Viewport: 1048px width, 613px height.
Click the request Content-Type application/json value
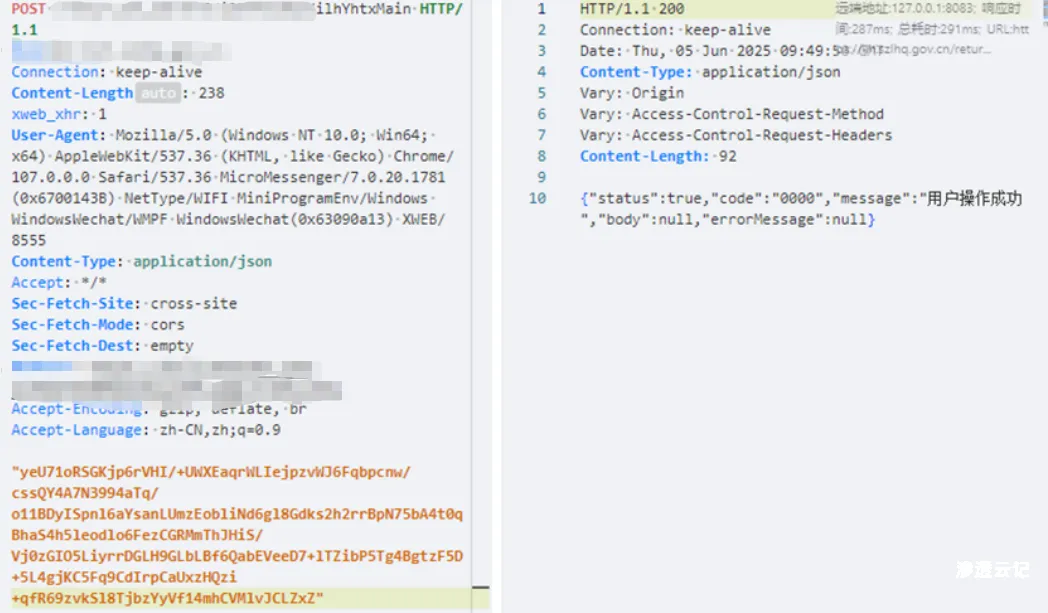click(202, 261)
